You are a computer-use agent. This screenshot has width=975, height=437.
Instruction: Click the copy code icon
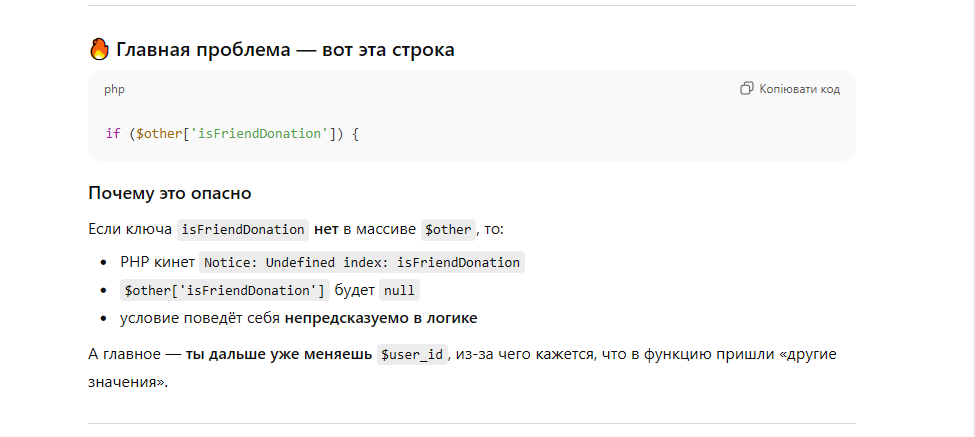point(746,89)
